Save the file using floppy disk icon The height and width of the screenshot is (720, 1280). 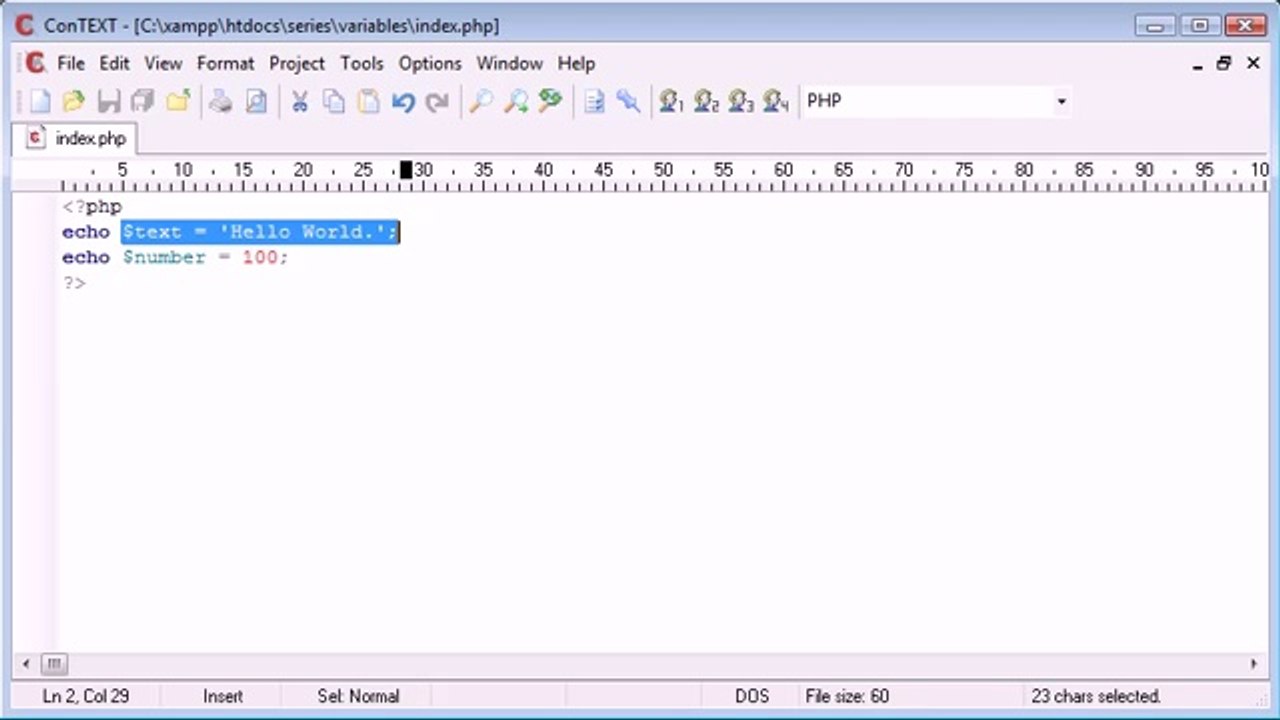pyautogui.click(x=108, y=101)
